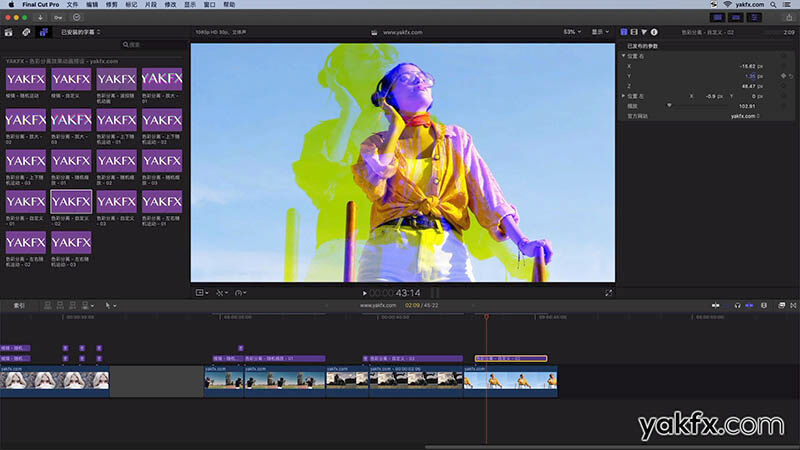Expand the second position parameter group
Viewport: 800px width, 450px height.
(x=623, y=96)
